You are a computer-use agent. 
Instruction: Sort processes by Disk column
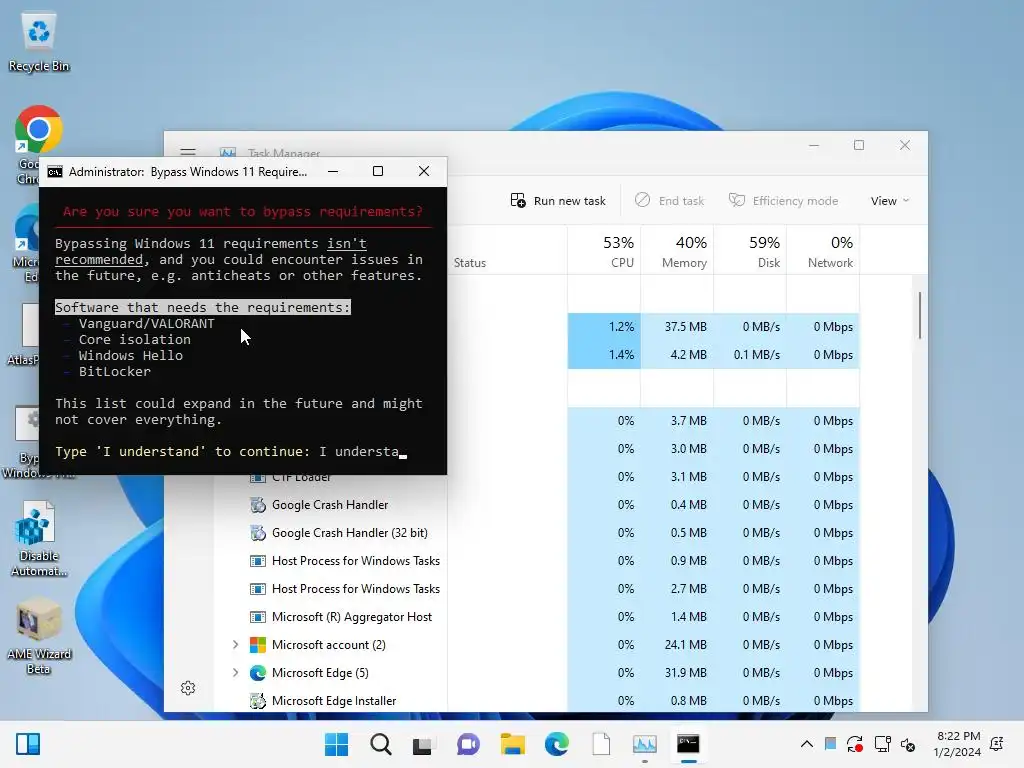pyautogui.click(x=751, y=251)
